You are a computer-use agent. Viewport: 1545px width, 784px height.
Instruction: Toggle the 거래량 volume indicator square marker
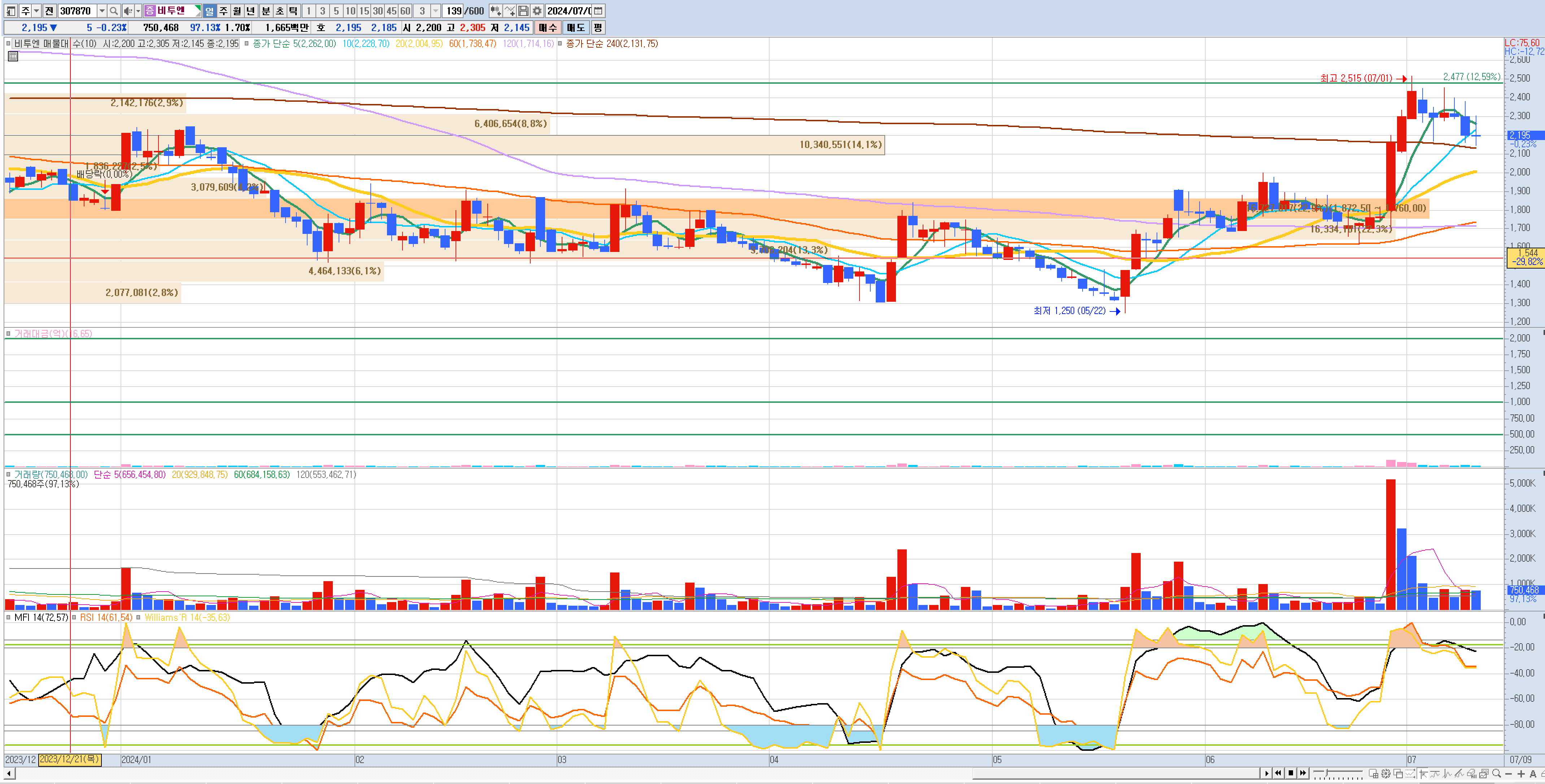click(x=8, y=475)
